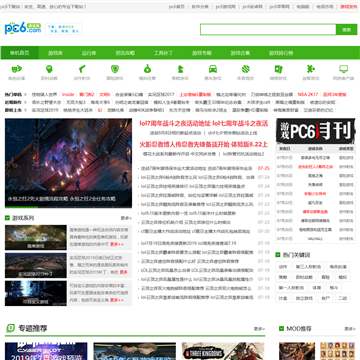Select the 第一人称射击 keyword tag
This screenshot has height=360, width=360.
coord(291,287)
